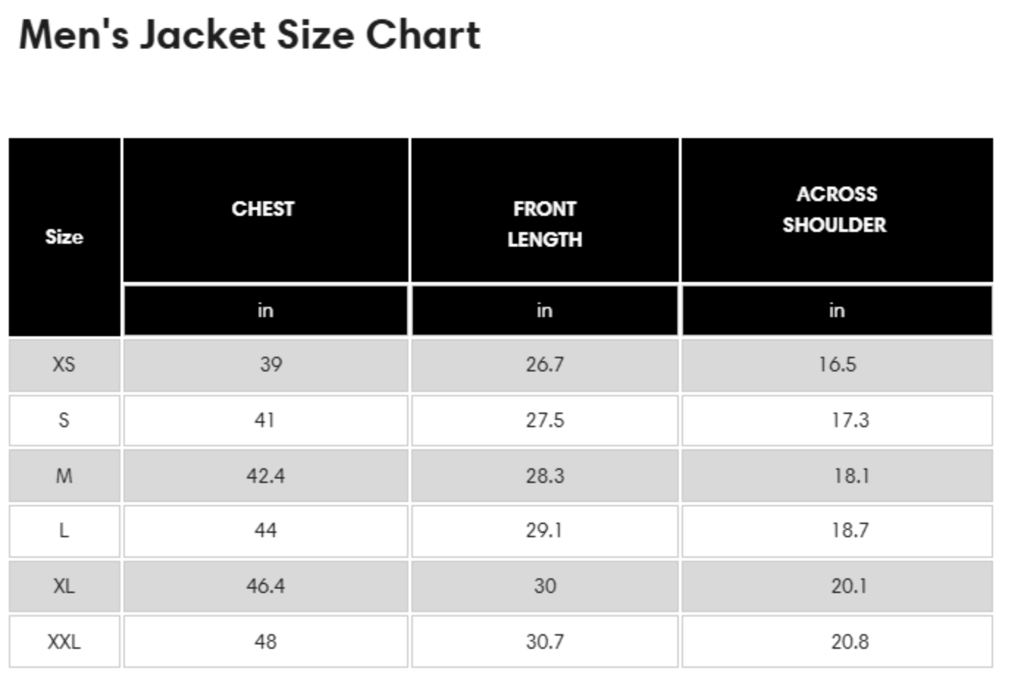Click the L size row label
This screenshot has height=678, width=1024.
(64, 530)
